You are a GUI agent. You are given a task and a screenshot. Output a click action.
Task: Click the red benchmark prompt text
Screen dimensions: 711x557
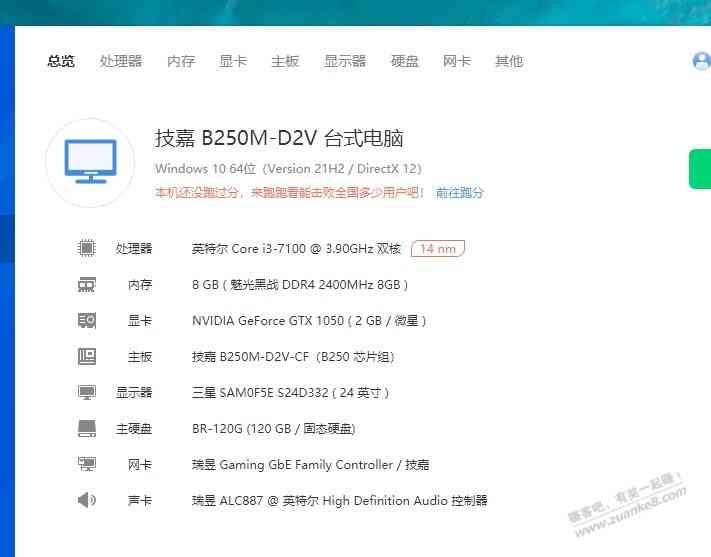pos(290,193)
